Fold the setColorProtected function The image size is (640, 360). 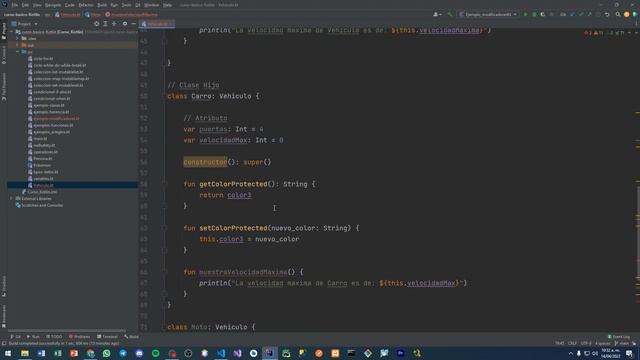tap(165, 228)
